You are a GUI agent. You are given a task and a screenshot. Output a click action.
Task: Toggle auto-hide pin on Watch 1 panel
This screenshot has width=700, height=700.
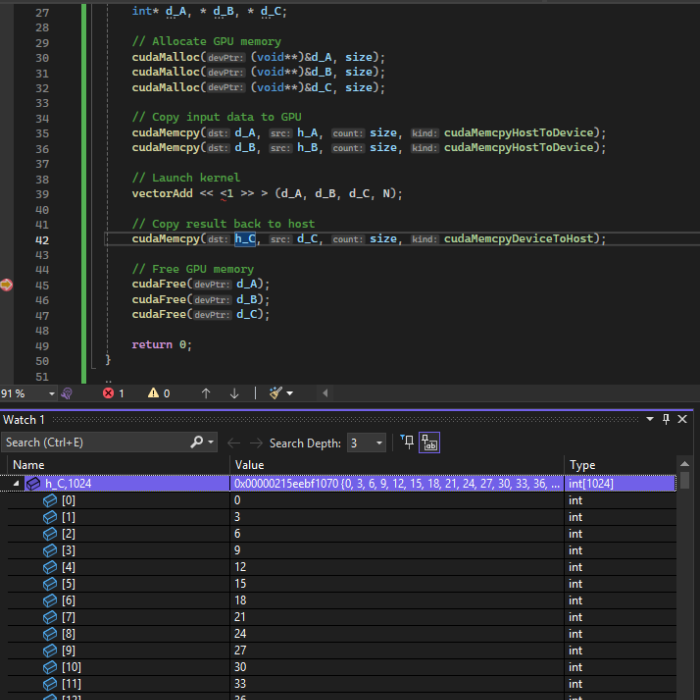coord(666,419)
